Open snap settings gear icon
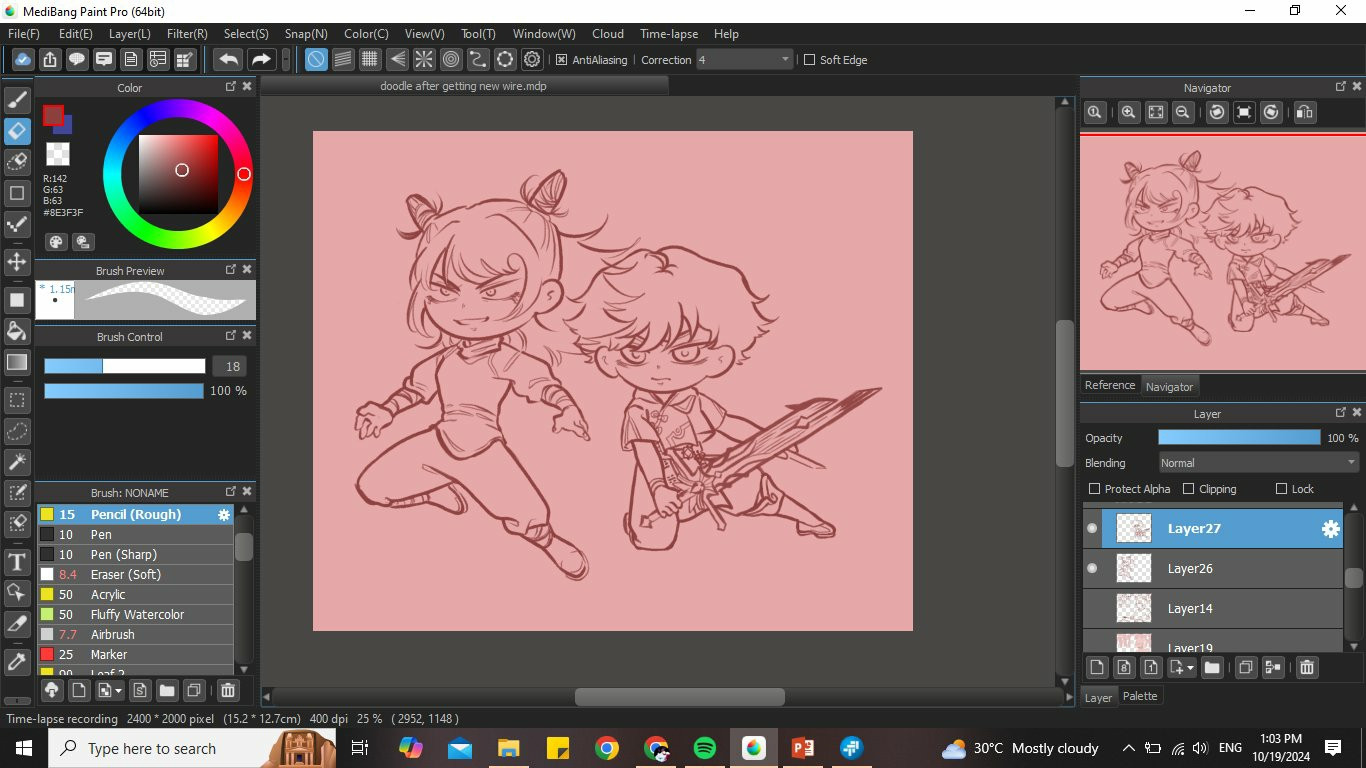The height and width of the screenshot is (768, 1366). tap(532, 60)
